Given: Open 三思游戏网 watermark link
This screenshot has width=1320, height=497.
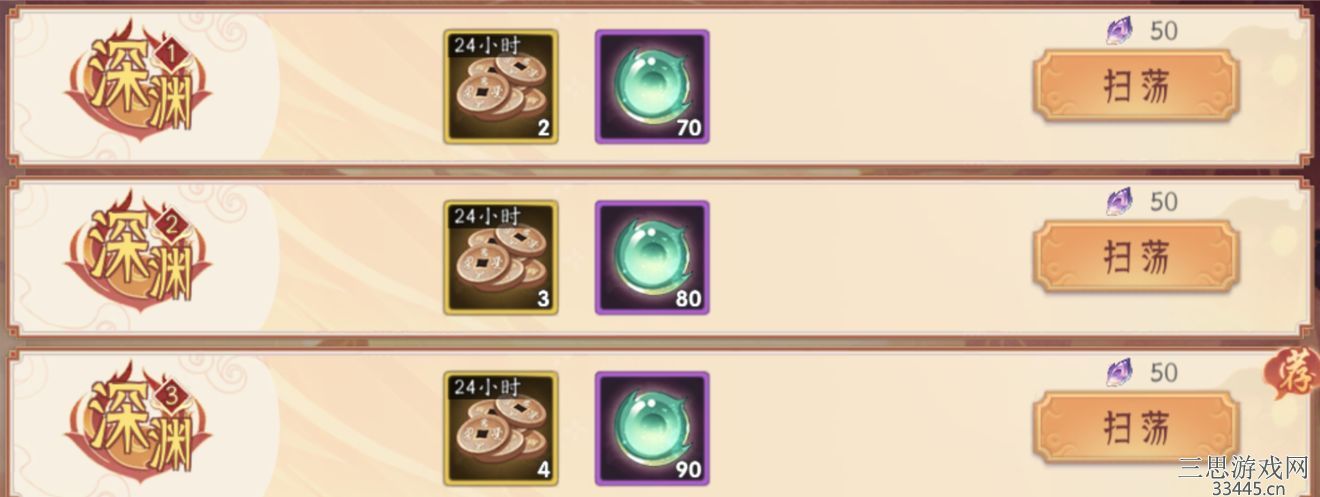Looking at the screenshot, I should 1244,475.
